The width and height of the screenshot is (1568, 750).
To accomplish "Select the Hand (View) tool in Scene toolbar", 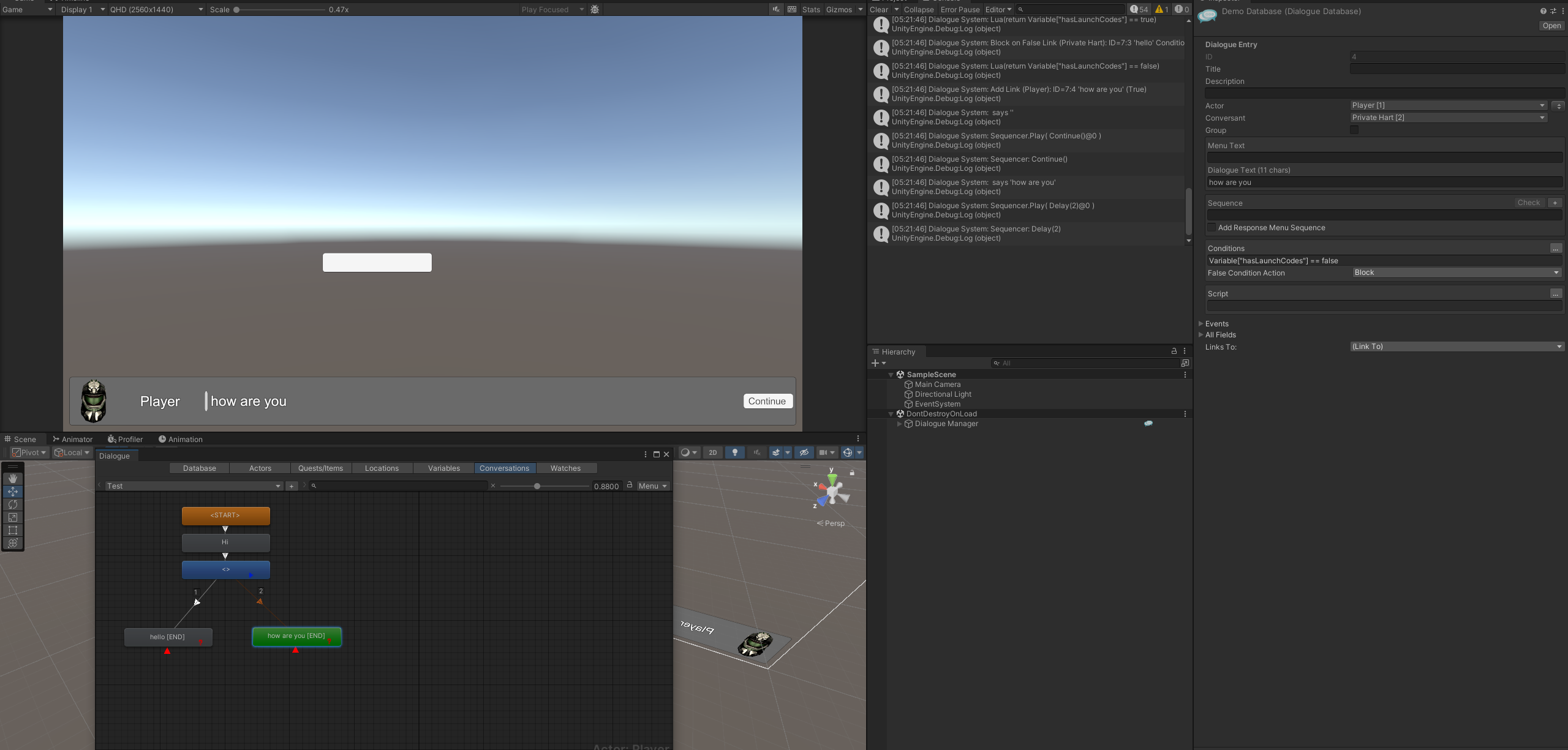I will [13, 479].
